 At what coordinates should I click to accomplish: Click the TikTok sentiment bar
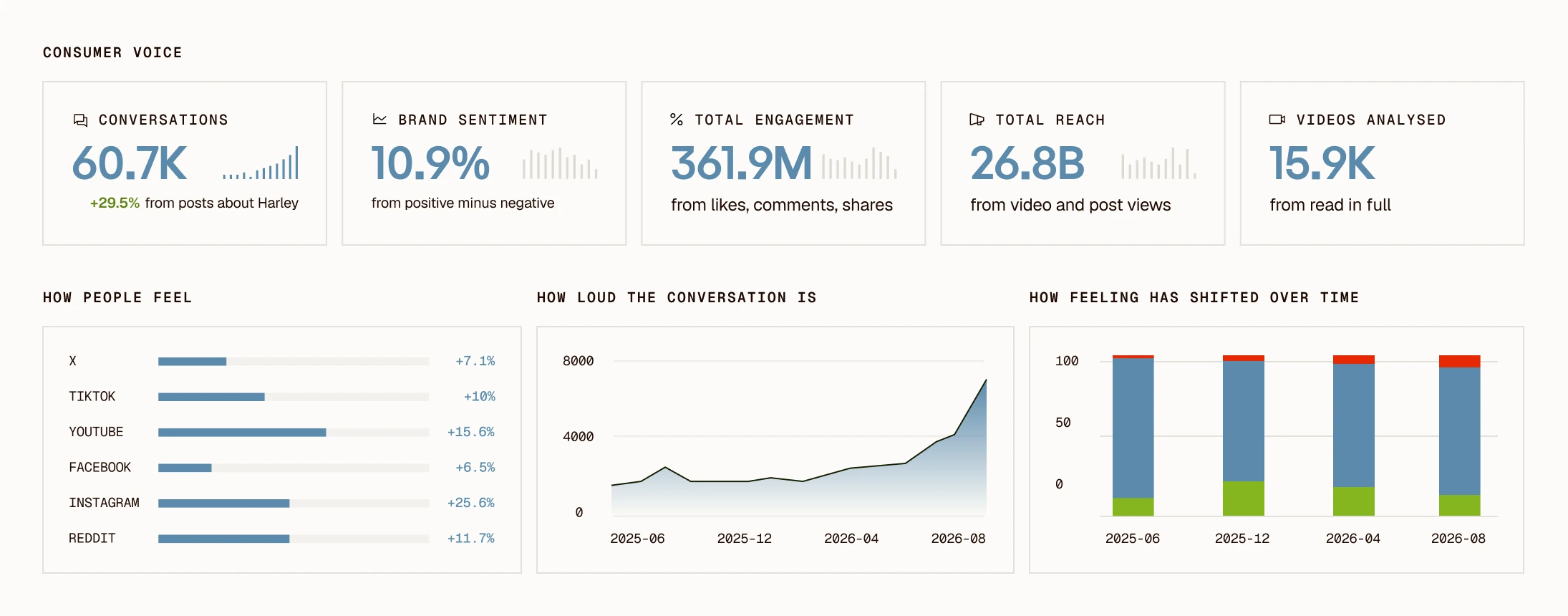[294, 397]
